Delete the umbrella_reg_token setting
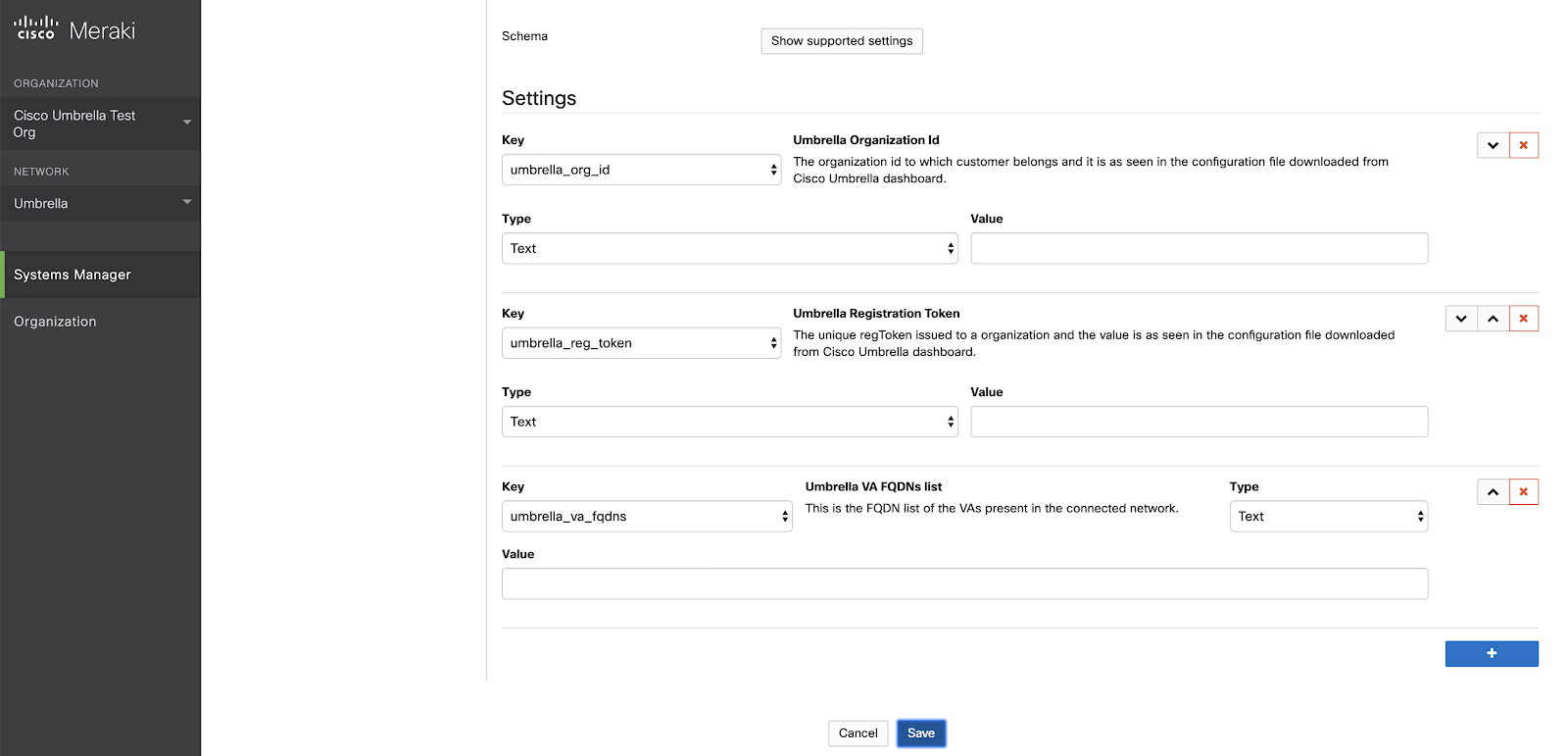1568x756 pixels. click(1524, 319)
